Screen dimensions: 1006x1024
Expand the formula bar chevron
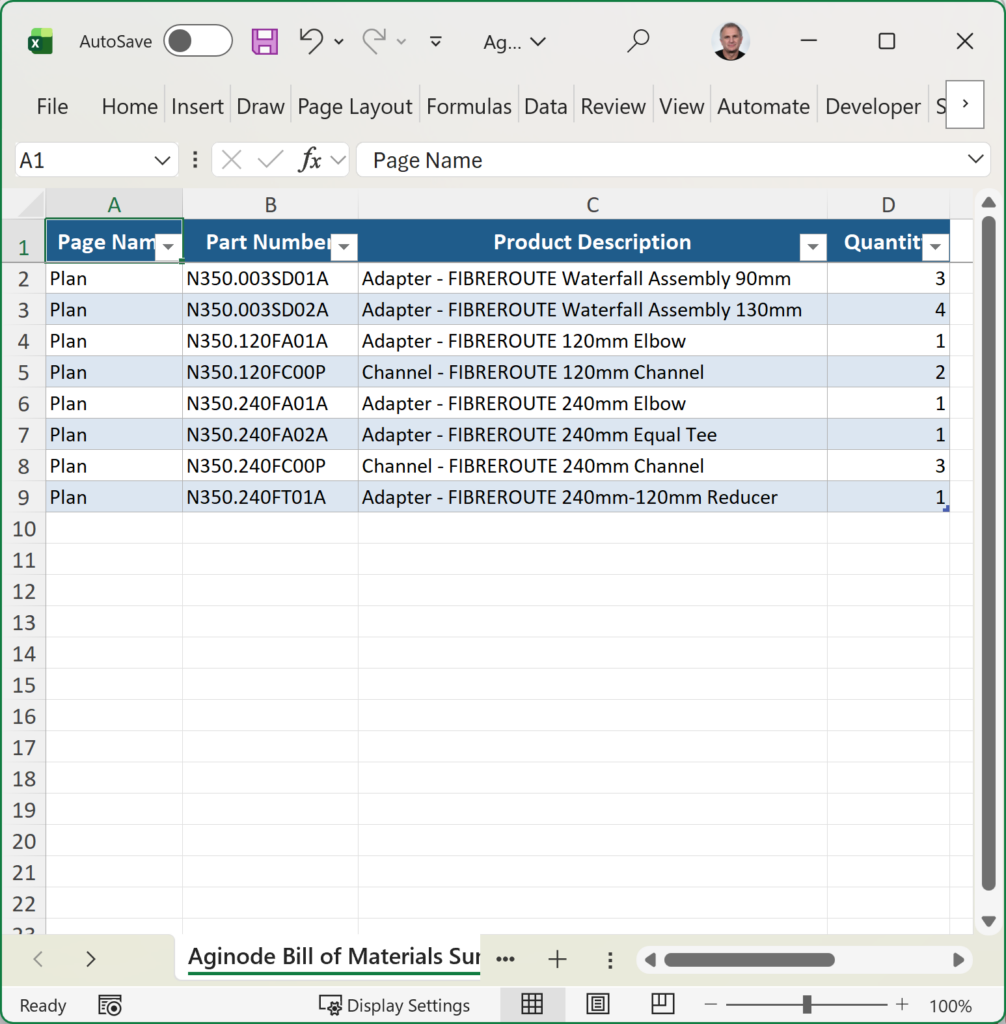(975, 159)
